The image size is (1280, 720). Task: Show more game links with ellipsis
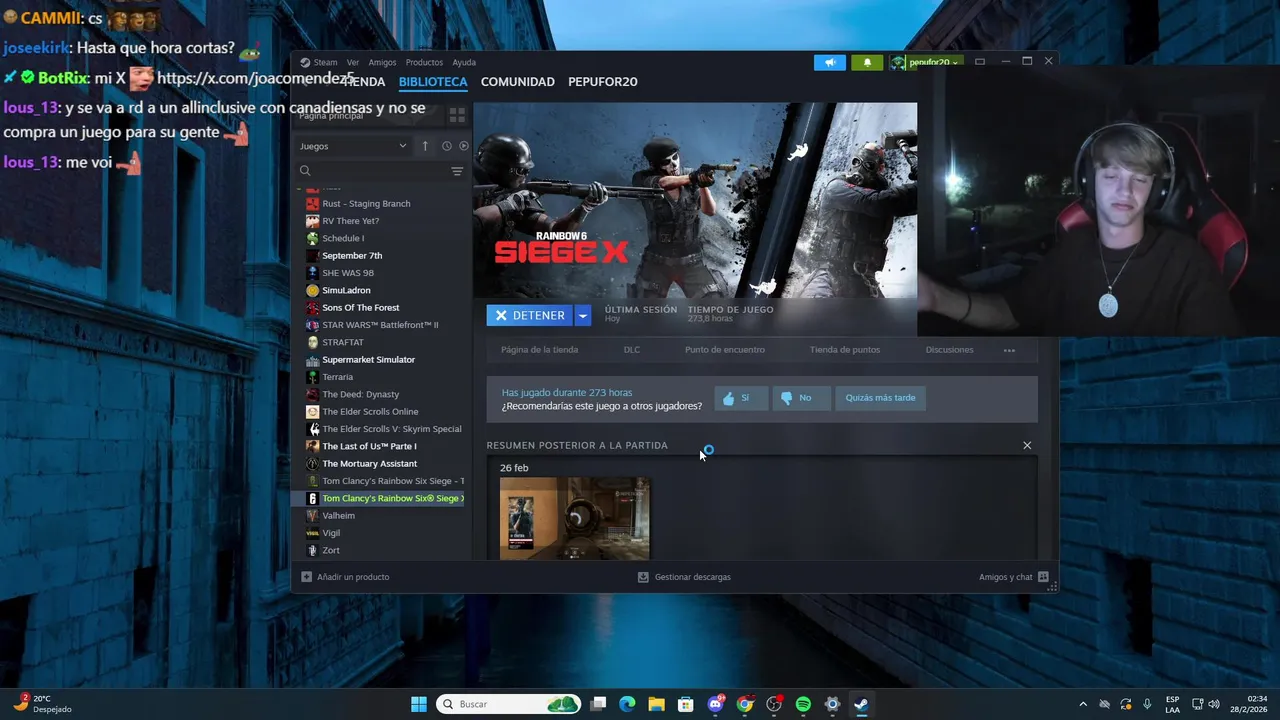click(x=1009, y=350)
